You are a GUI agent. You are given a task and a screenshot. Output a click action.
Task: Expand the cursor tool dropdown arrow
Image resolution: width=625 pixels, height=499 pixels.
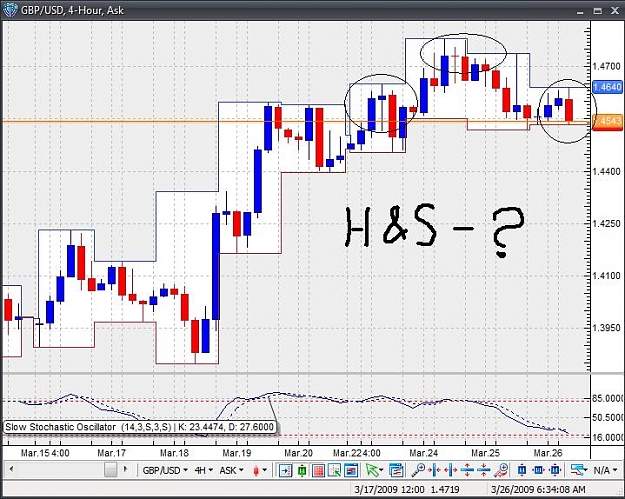[x=381, y=471]
